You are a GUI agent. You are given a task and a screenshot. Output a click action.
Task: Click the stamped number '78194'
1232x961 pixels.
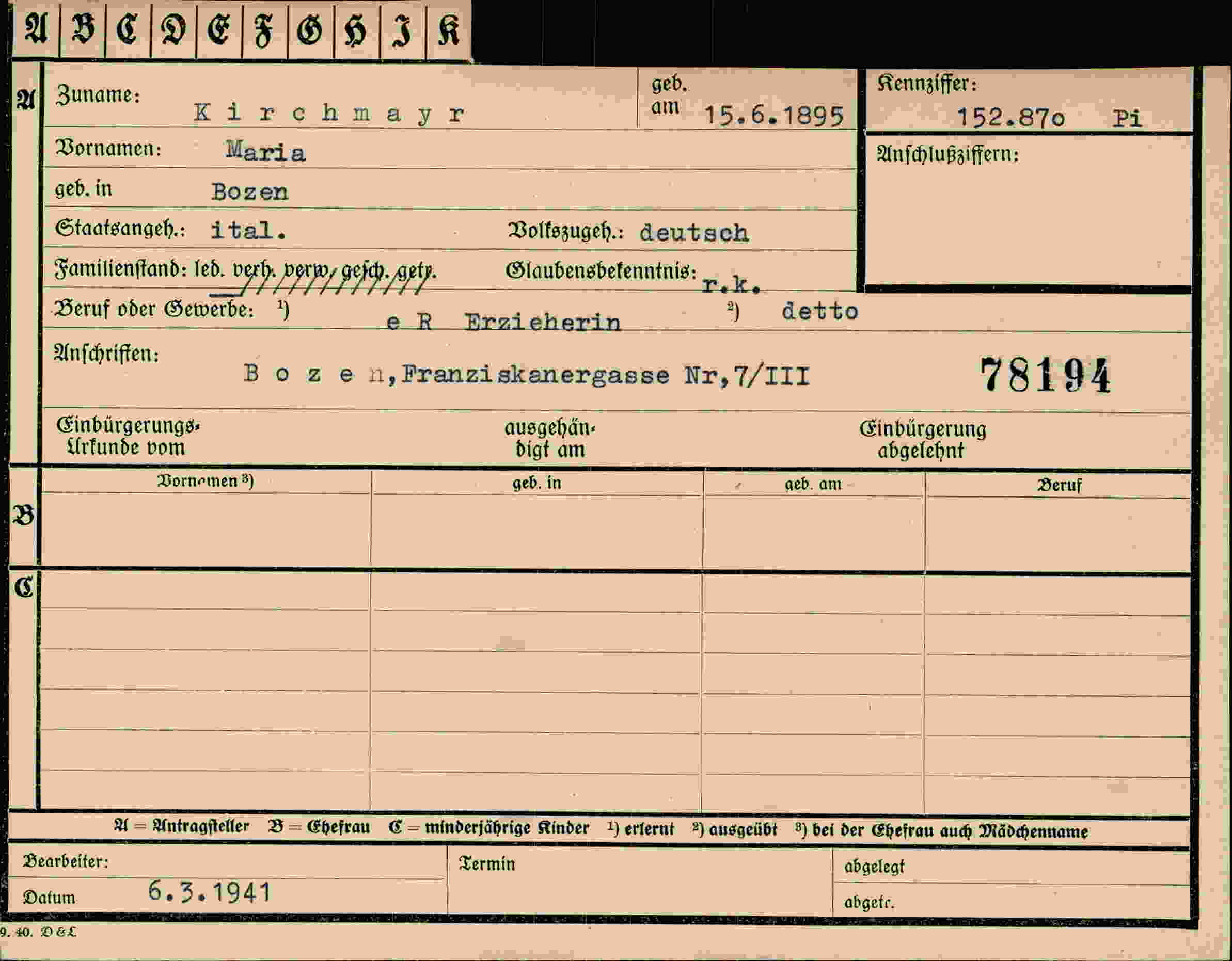[1045, 376]
